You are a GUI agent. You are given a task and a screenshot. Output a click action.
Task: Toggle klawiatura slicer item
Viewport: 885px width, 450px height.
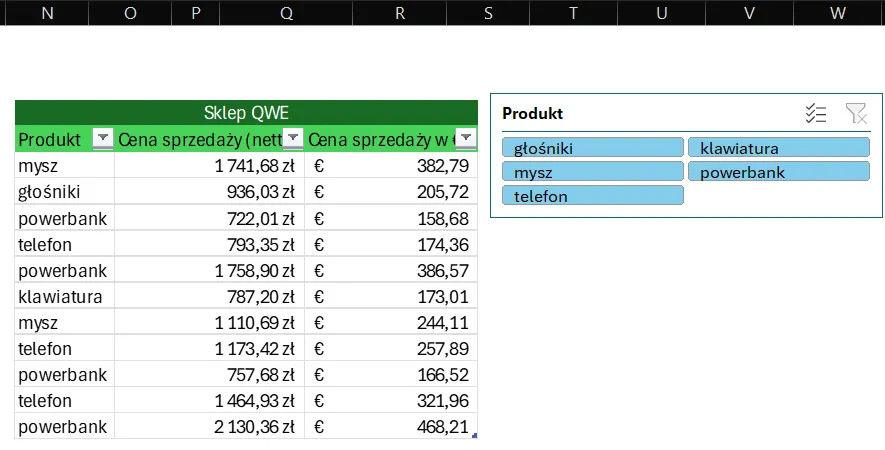(x=778, y=148)
